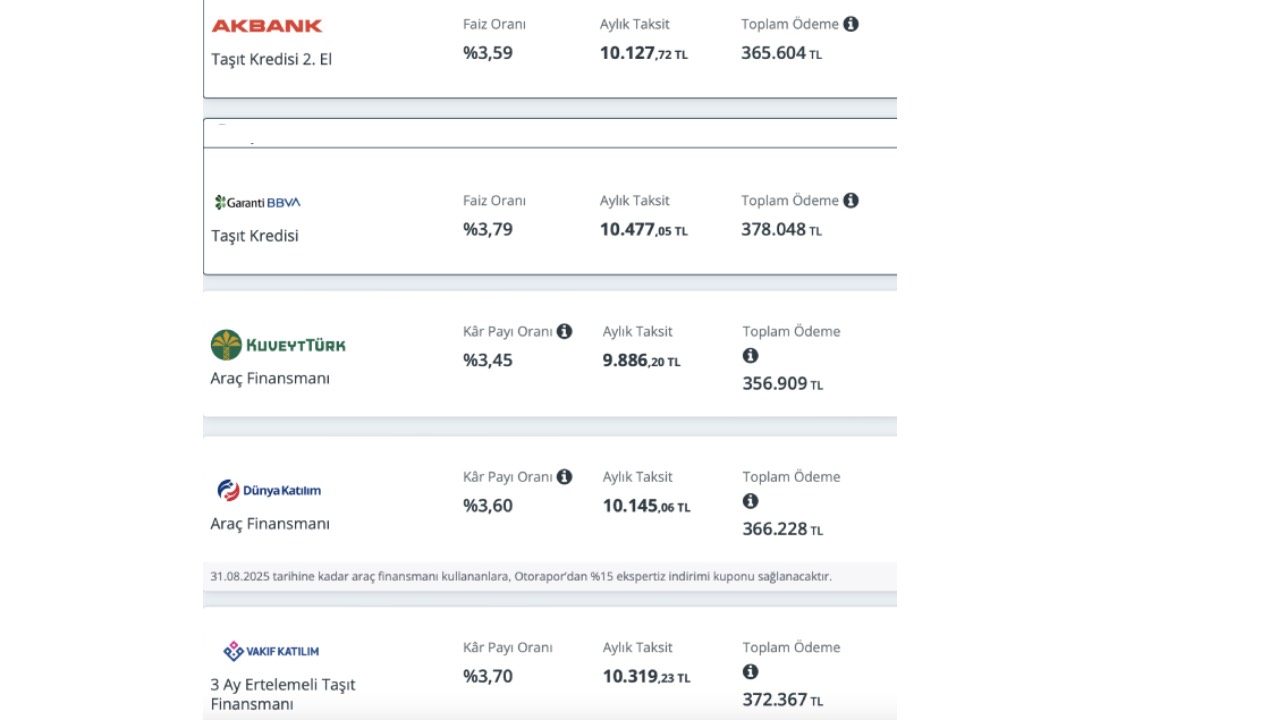Show Kâr Payı Oranı info for Kuveyt Türk
The image size is (1280, 720).
pyautogui.click(x=565, y=331)
